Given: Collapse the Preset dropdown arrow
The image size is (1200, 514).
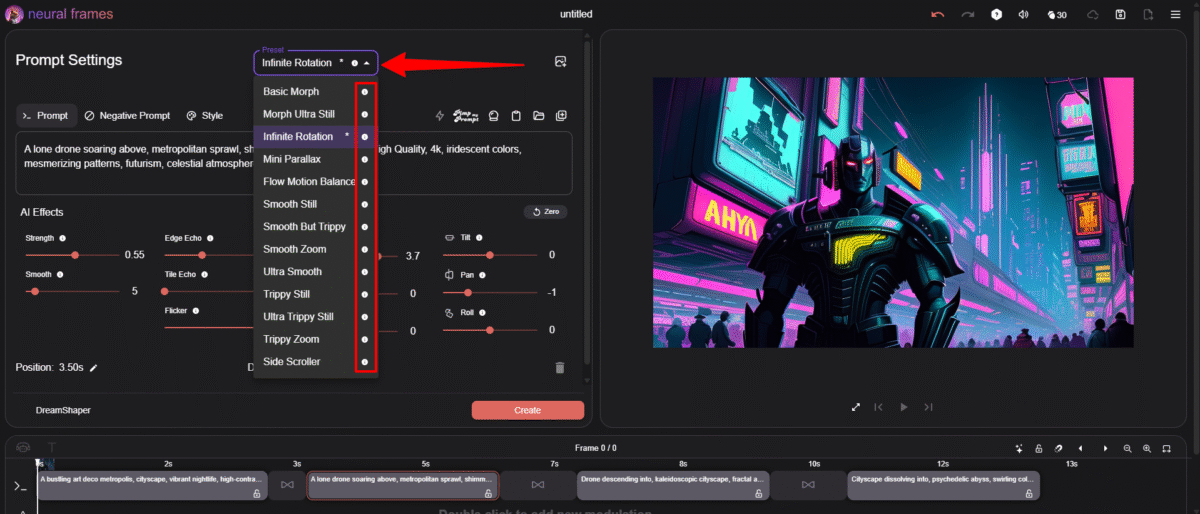Looking at the screenshot, I should 367,63.
